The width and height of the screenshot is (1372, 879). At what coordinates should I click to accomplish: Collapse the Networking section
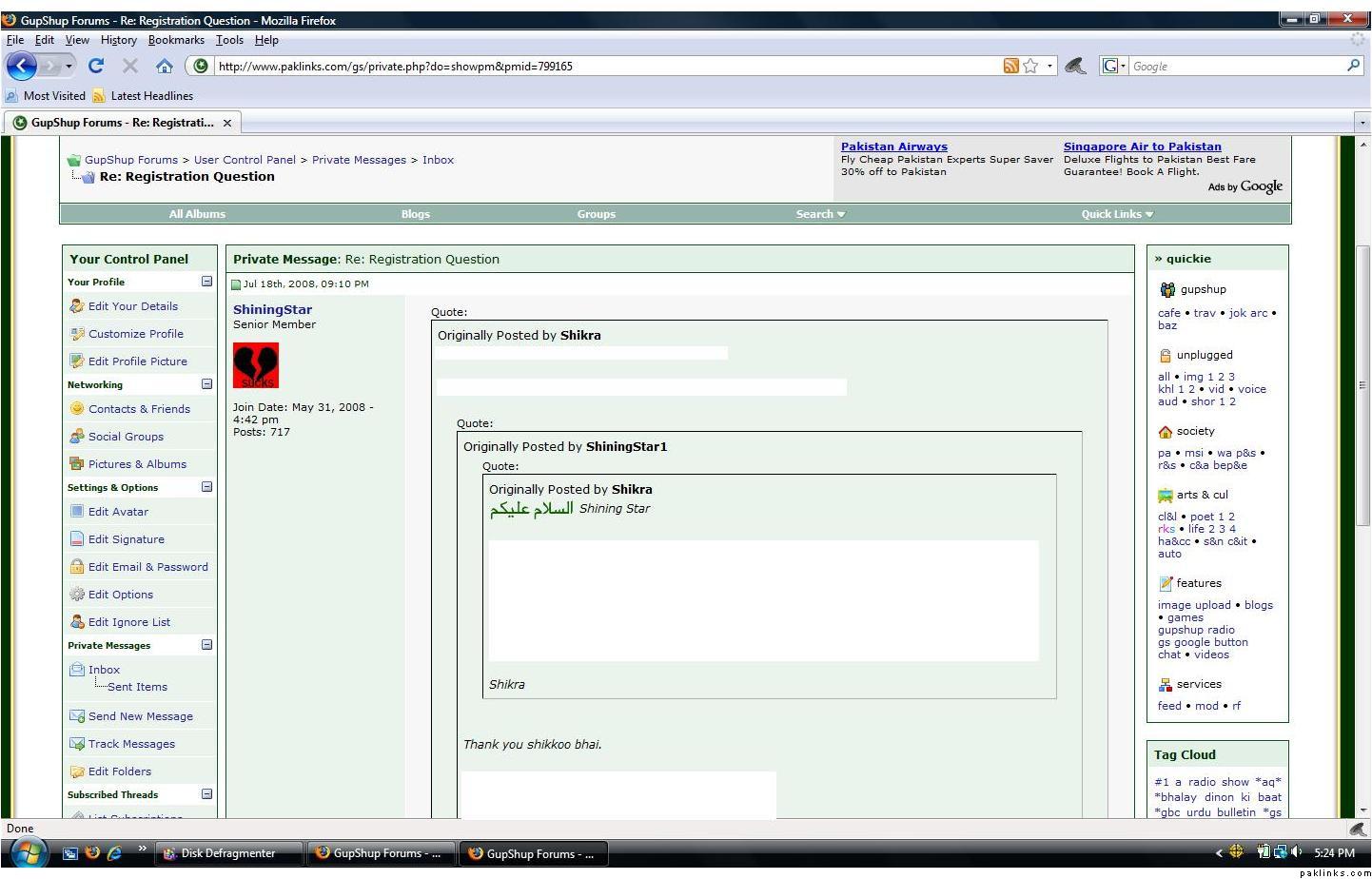click(206, 384)
